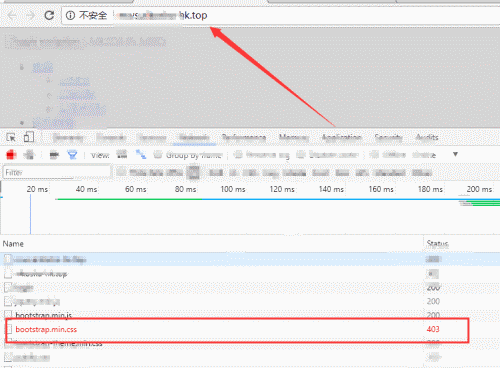Enable the Group by frame checkbox

click(158, 155)
